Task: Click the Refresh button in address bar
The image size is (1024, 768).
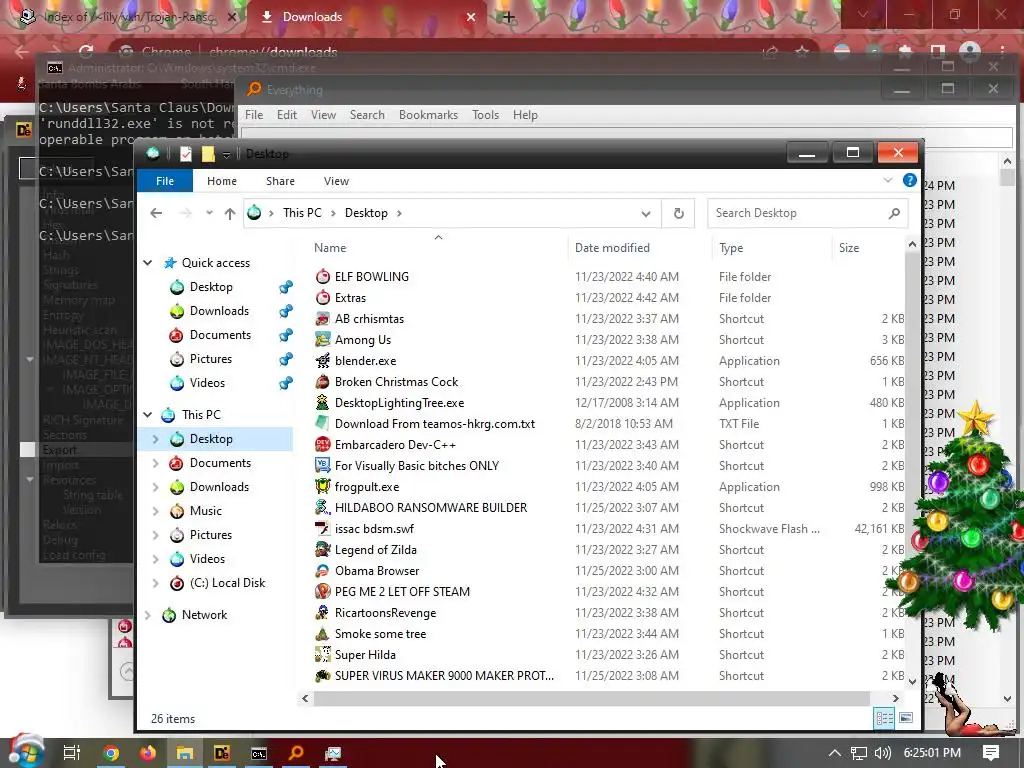Action: click(x=679, y=213)
